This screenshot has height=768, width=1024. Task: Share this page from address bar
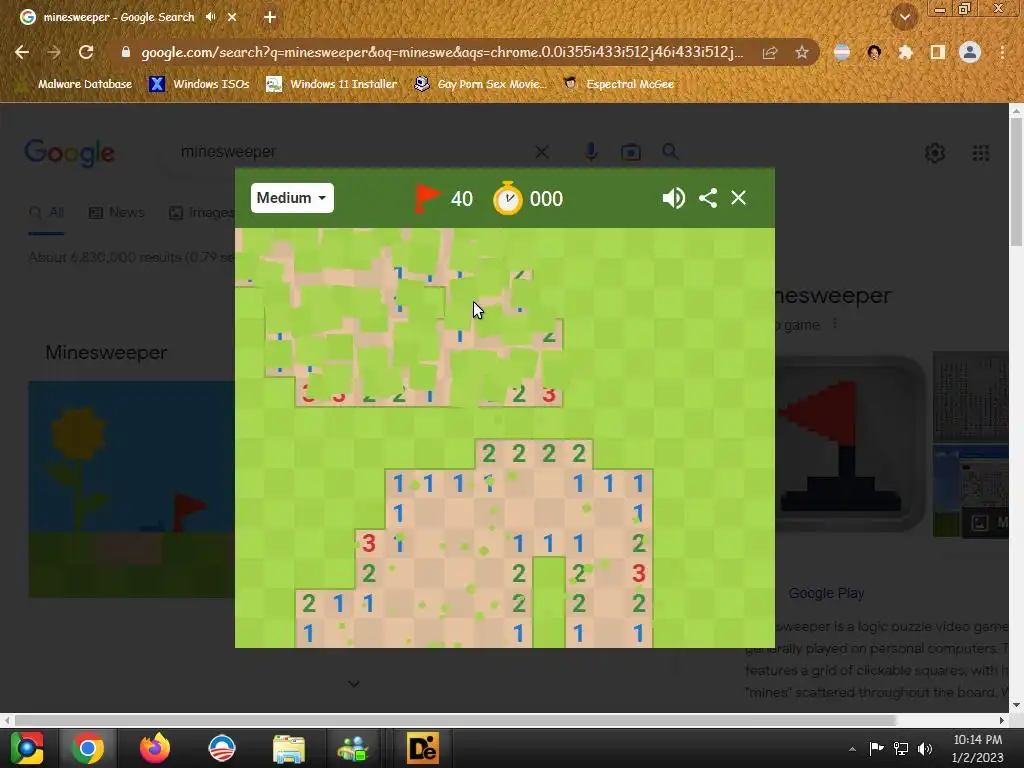point(770,52)
